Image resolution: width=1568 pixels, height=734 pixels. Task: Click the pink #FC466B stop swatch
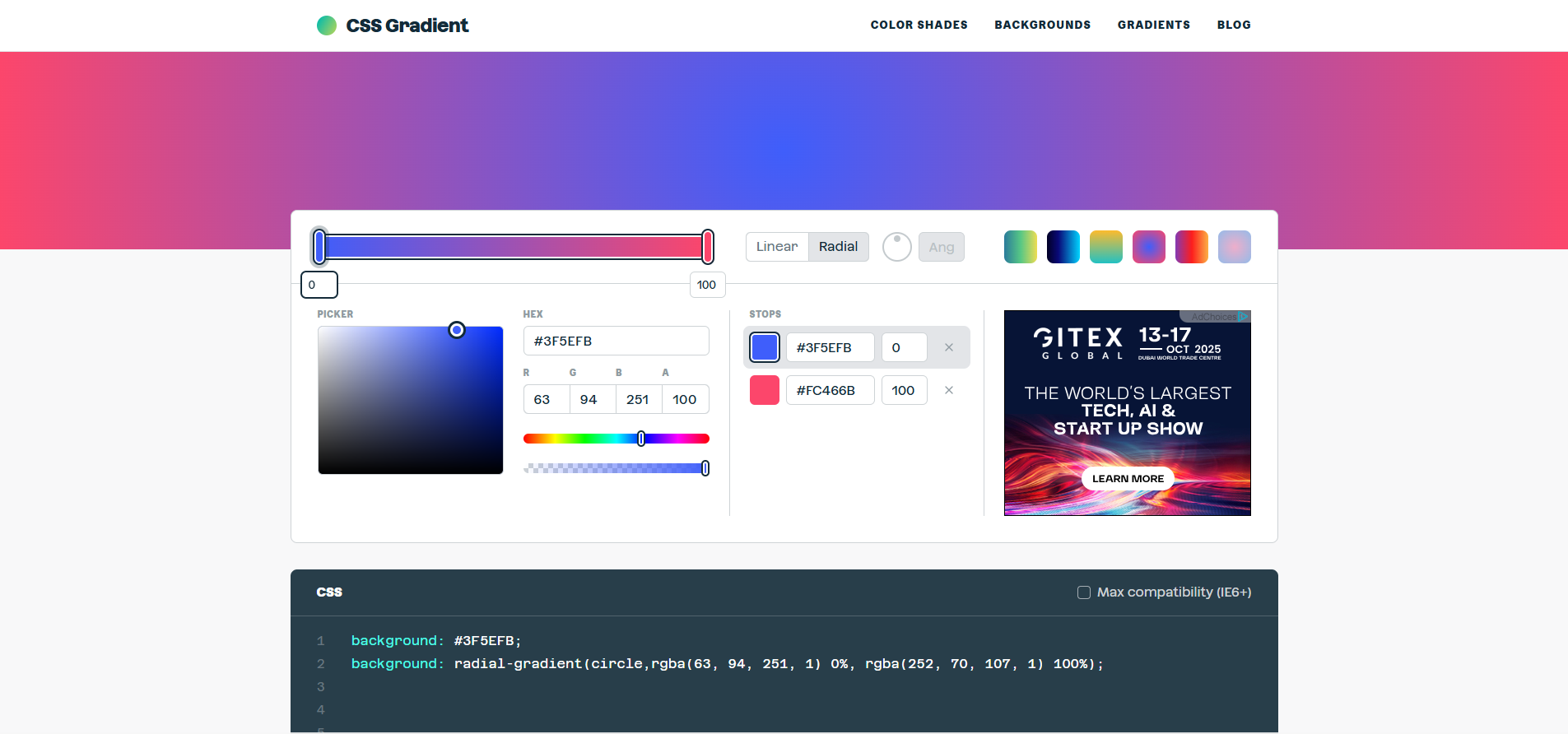(764, 390)
